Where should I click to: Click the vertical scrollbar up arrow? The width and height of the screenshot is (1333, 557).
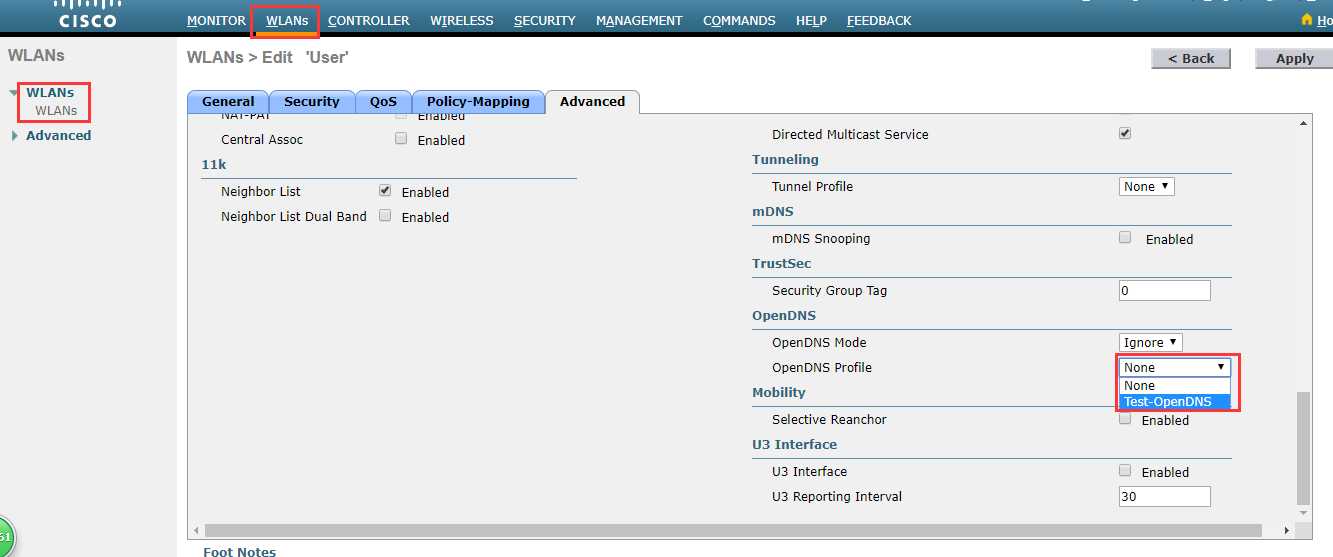1302,123
